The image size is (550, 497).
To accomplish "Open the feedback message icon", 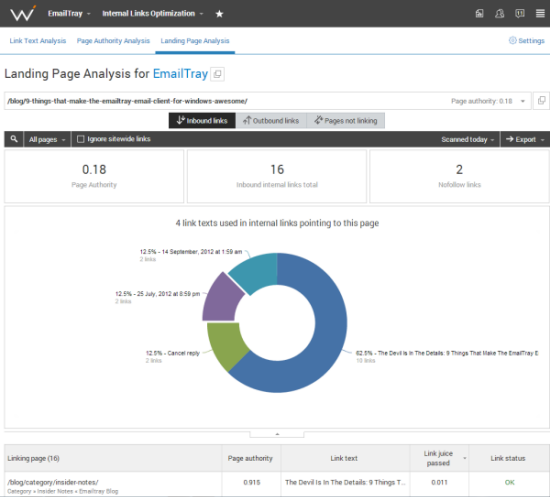I will (520, 13).
